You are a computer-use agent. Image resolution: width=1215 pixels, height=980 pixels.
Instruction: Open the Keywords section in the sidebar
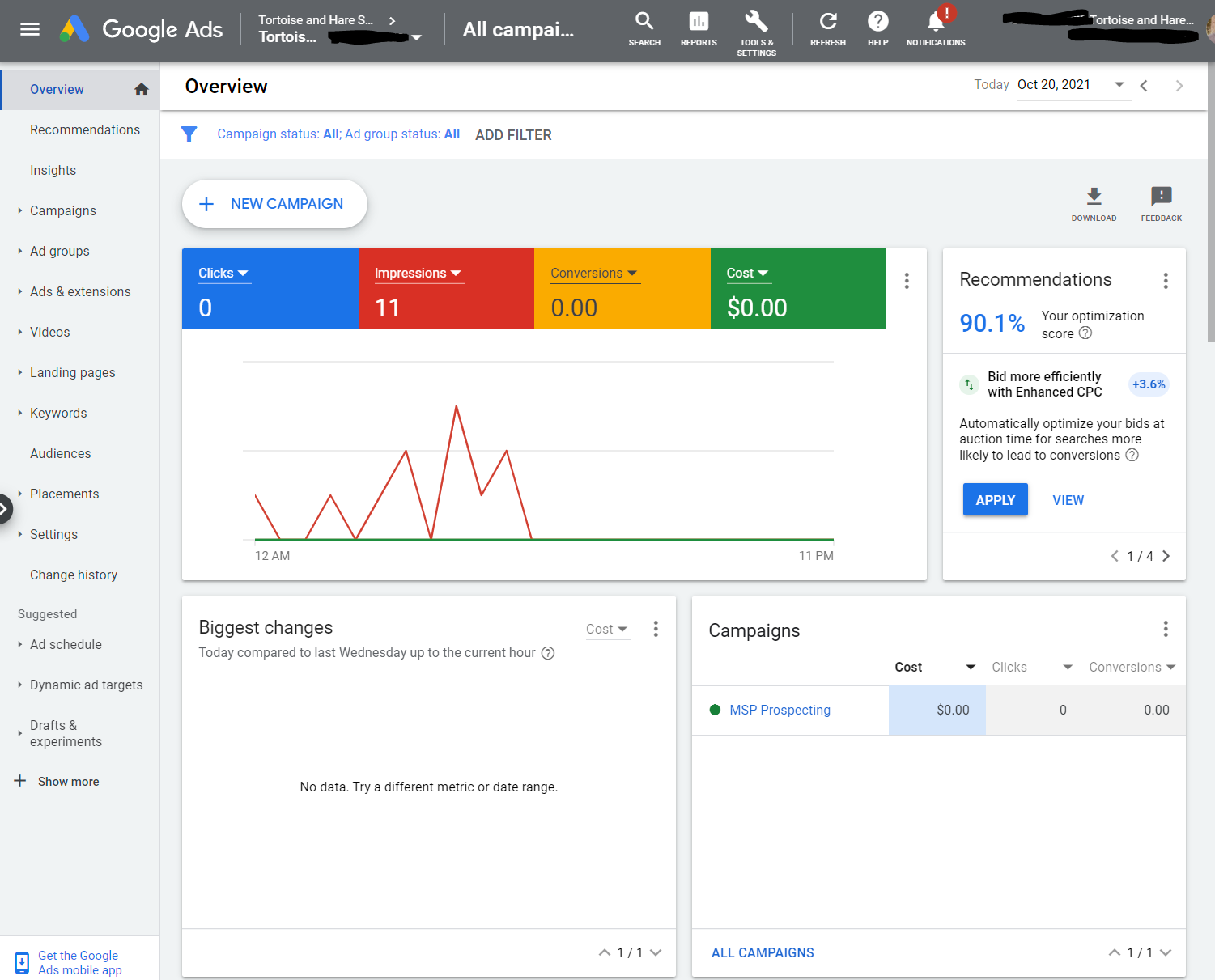(x=57, y=413)
